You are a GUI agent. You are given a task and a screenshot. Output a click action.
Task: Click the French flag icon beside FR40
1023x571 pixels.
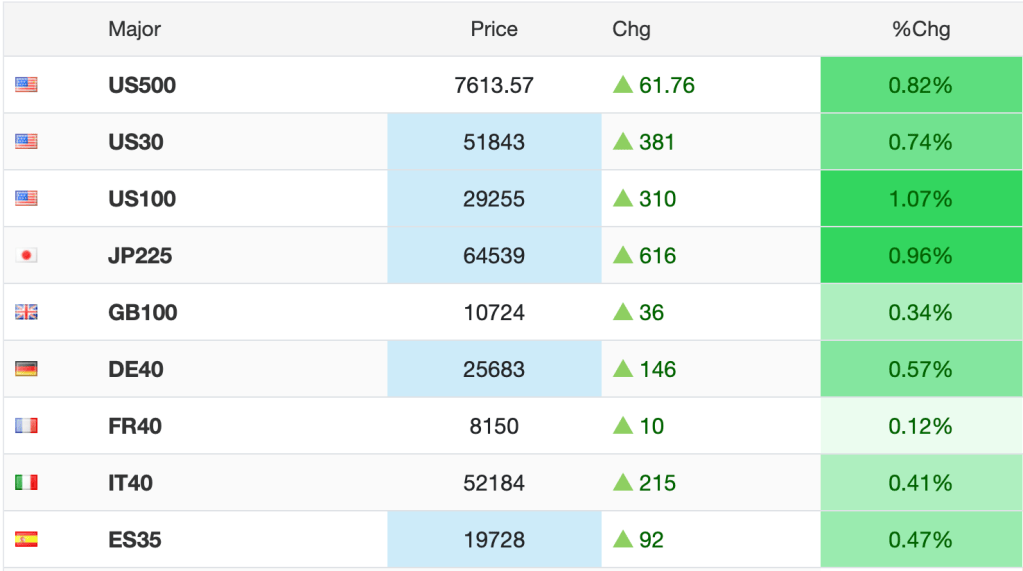pos(26,425)
